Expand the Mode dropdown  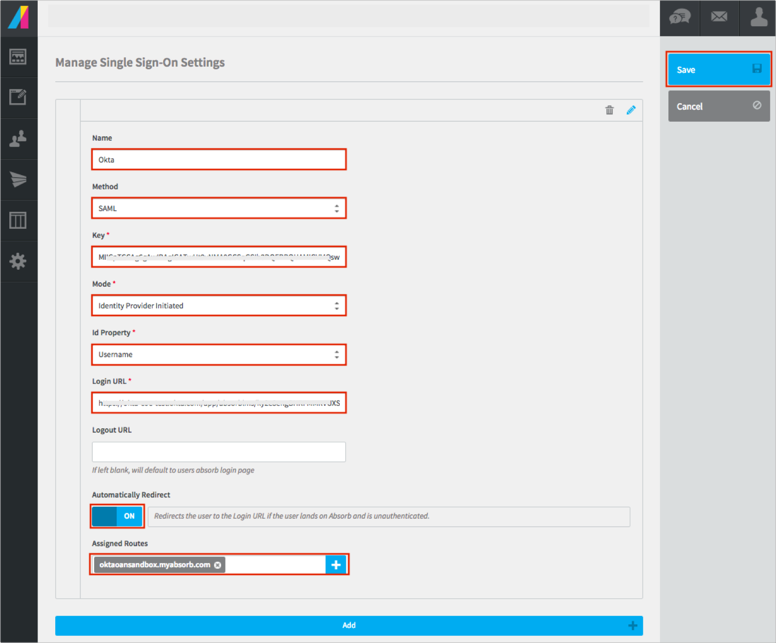(218, 306)
